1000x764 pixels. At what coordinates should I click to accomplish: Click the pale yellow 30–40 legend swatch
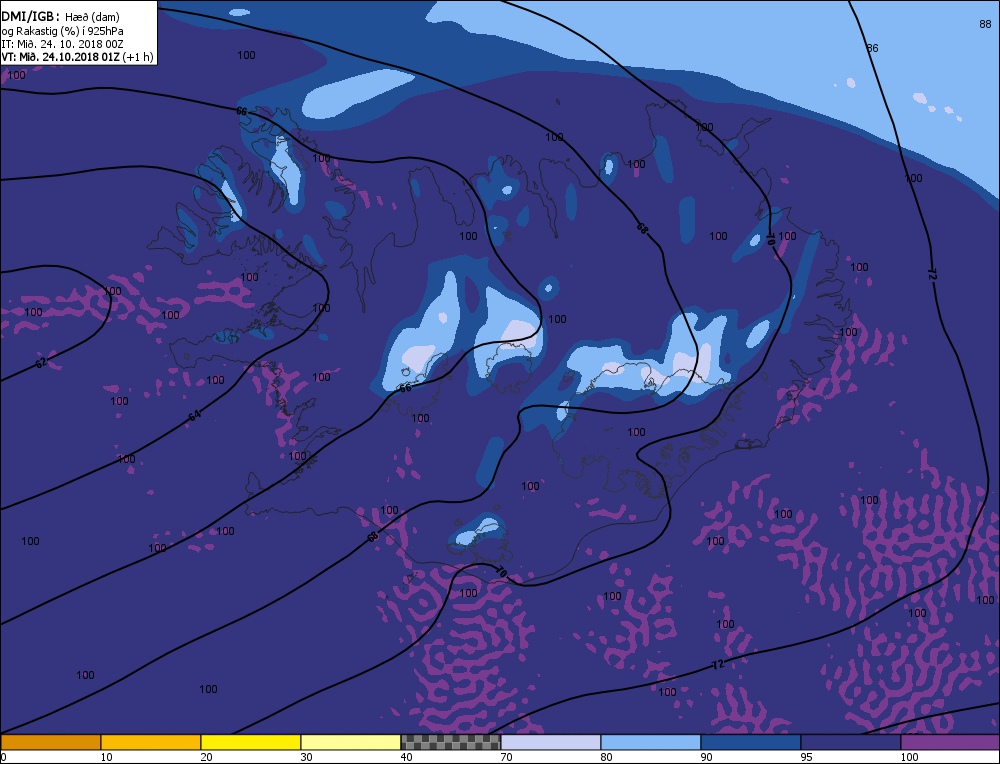[x=351, y=742]
